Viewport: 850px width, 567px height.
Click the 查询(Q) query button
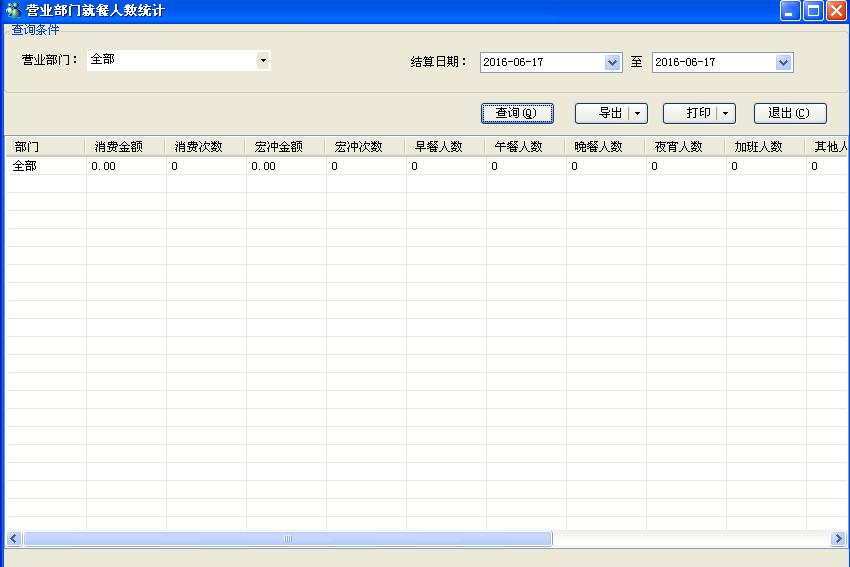(516, 113)
